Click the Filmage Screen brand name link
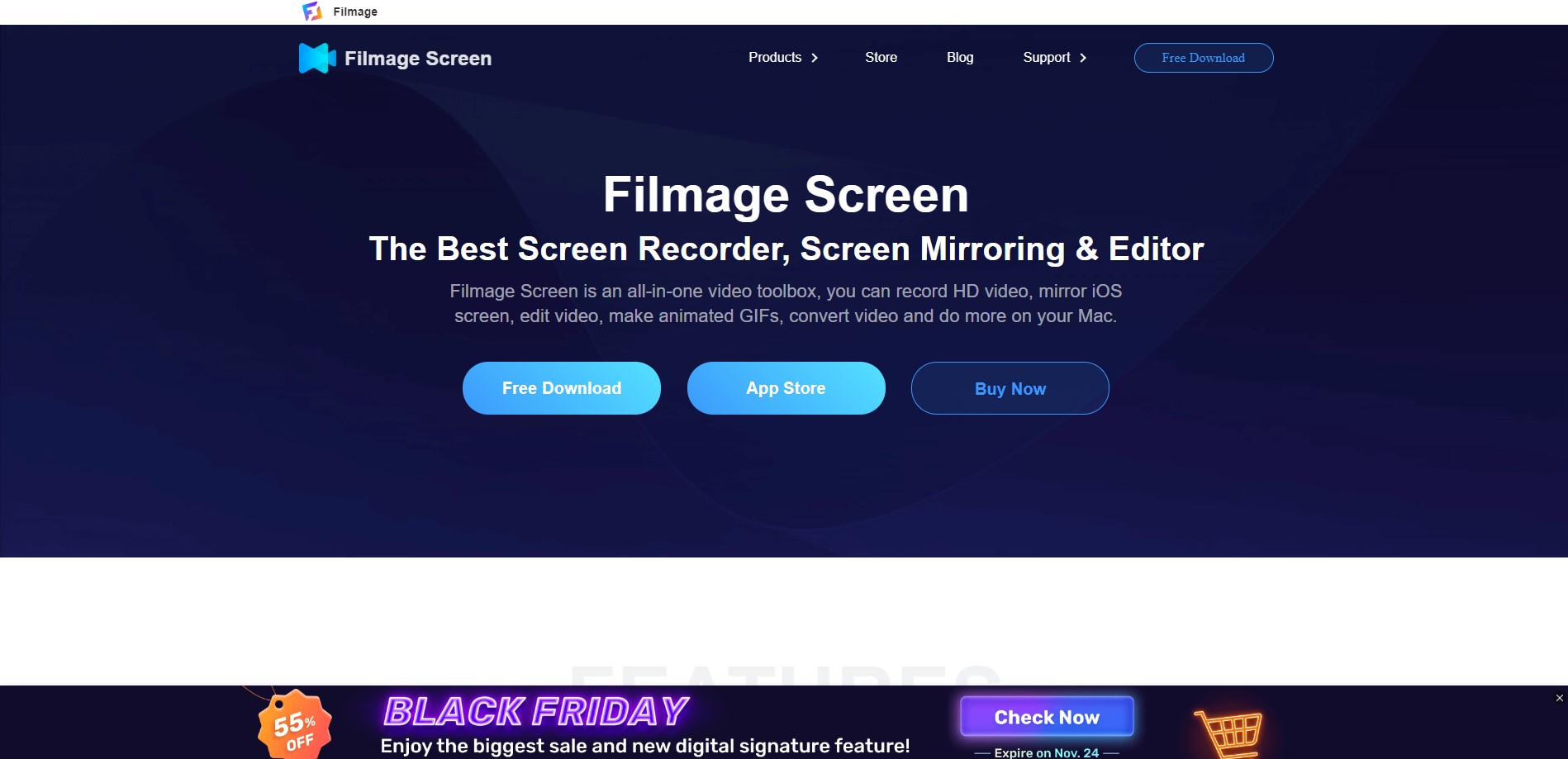Screen dimensions: 1568x759 (x=418, y=59)
